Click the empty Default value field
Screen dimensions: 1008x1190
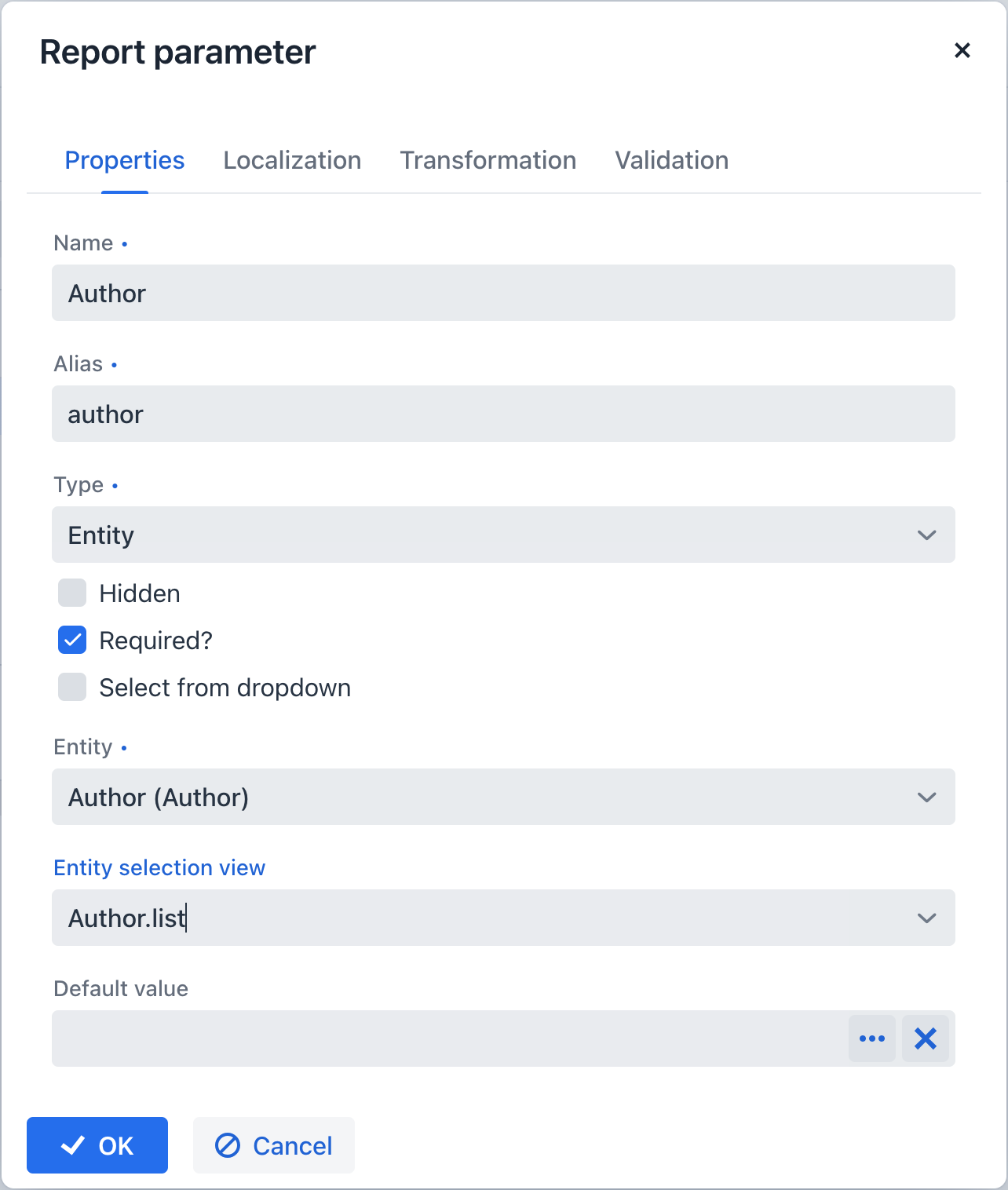(x=449, y=1039)
